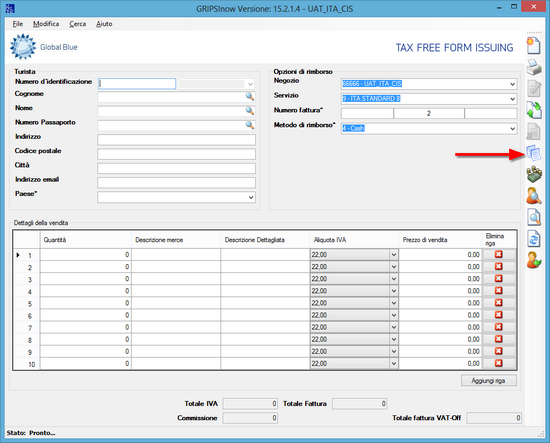Click into the Codice postale field
Image resolution: width=550 pixels, height=443 pixels.
click(x=176, y=154)
